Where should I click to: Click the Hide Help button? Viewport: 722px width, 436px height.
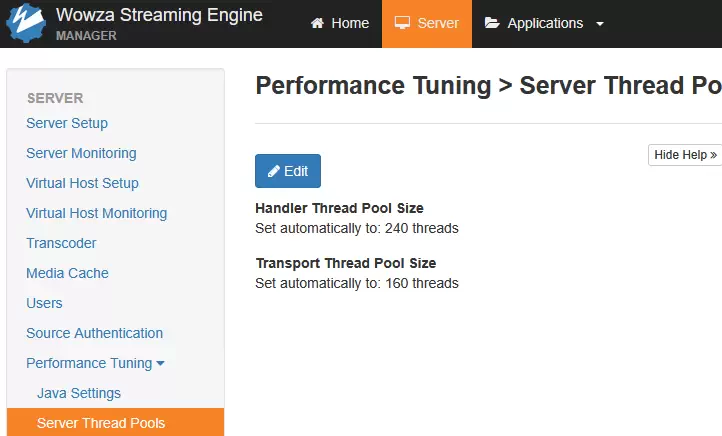pos(685,155)
